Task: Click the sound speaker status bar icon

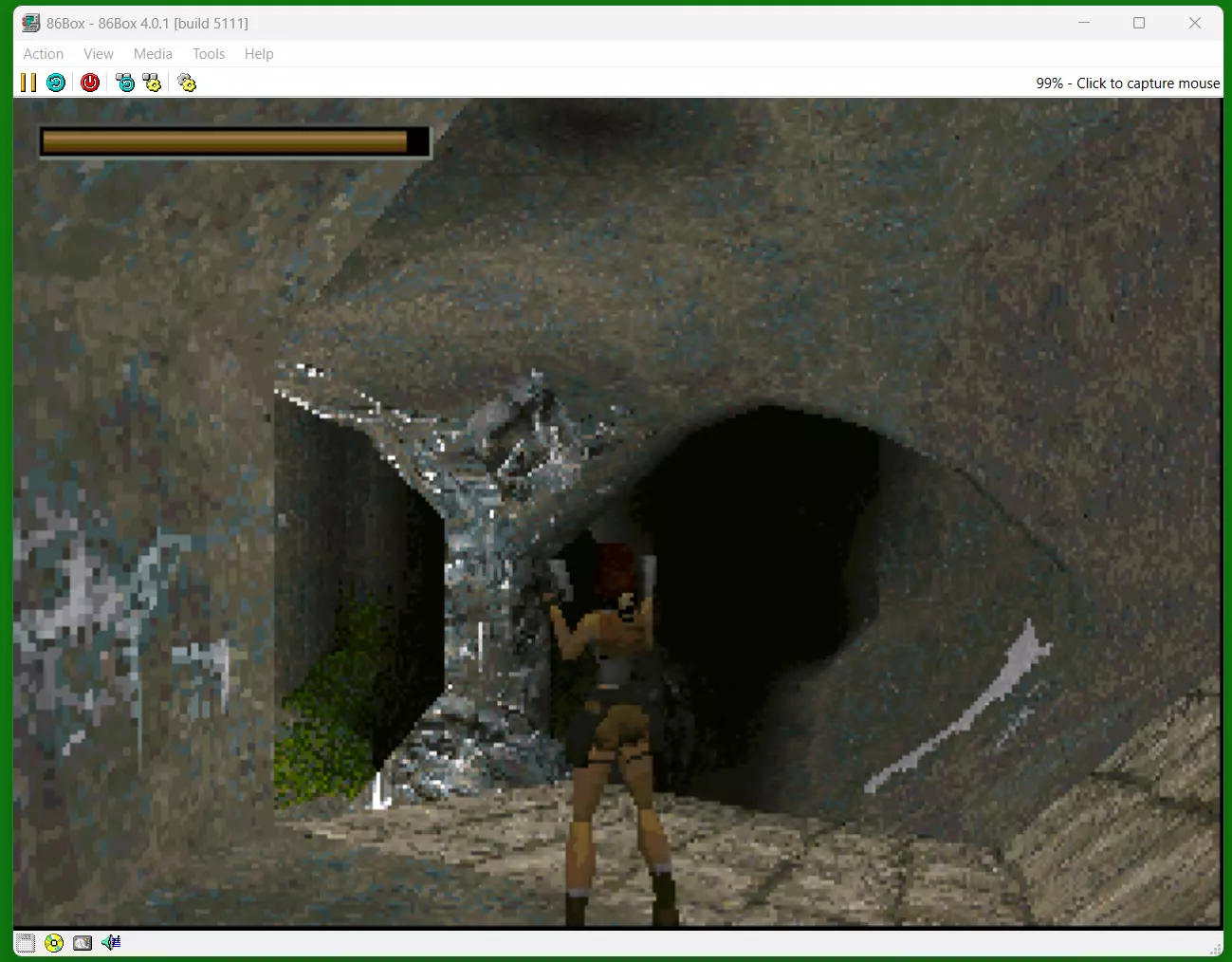Action: pos(111,943)
